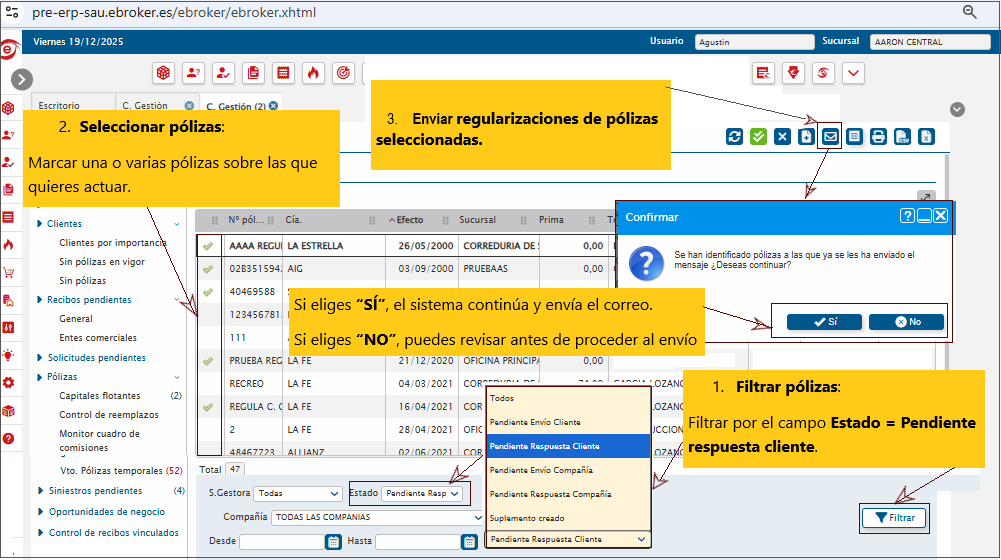
Task: Click the flame icon in the top toolbar
Action: 313,73
